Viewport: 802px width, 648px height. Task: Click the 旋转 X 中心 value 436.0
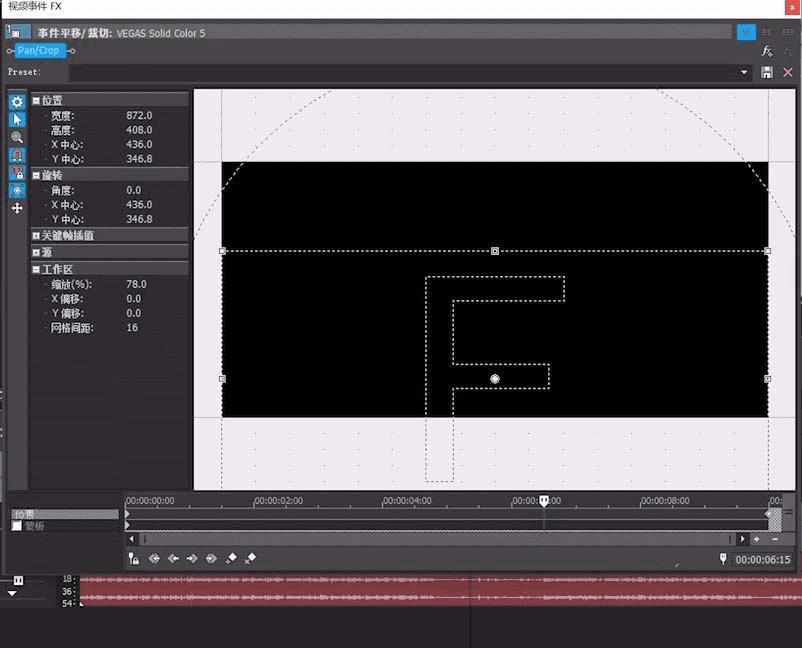click(139, 205)
